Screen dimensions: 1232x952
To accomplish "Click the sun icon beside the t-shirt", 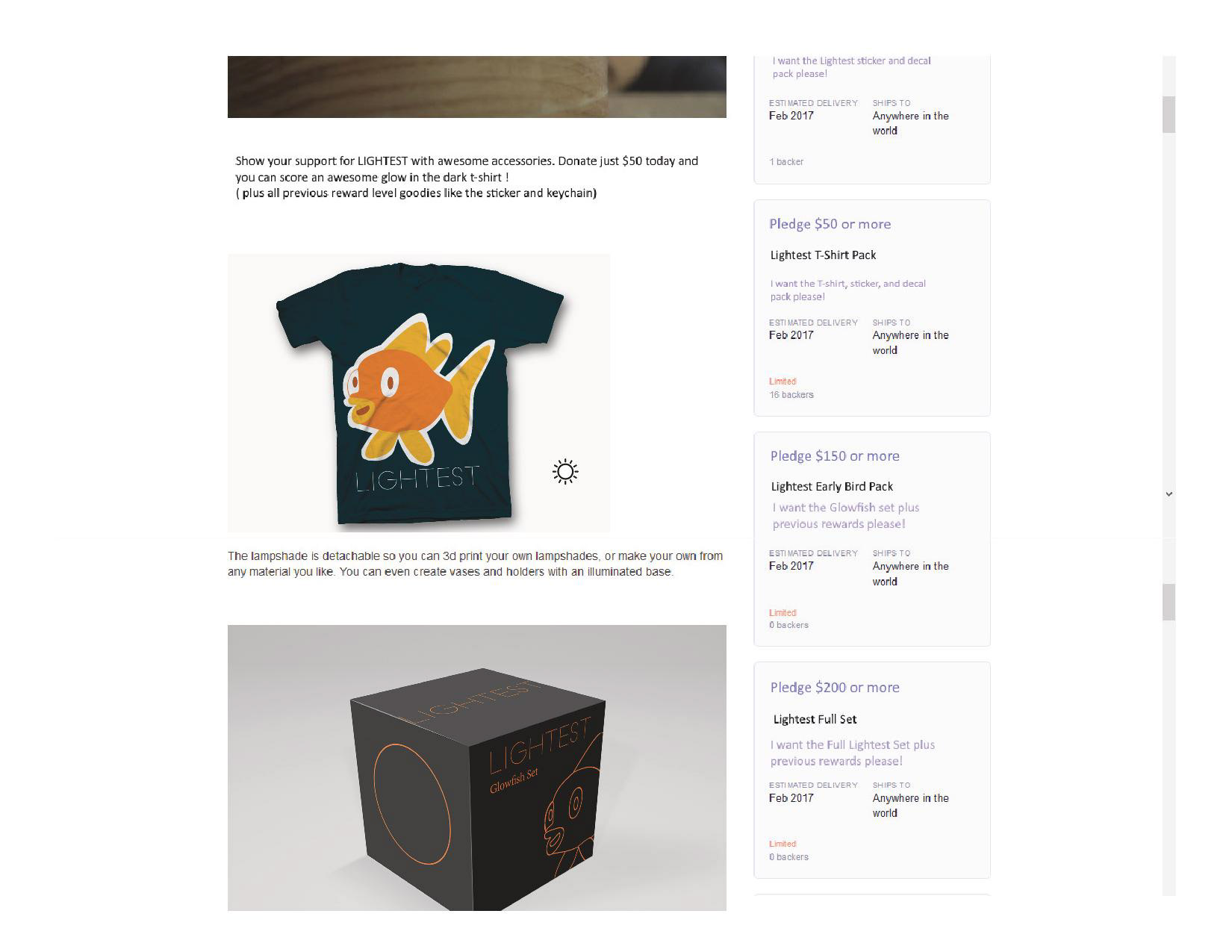I will (x=565, y=472).
